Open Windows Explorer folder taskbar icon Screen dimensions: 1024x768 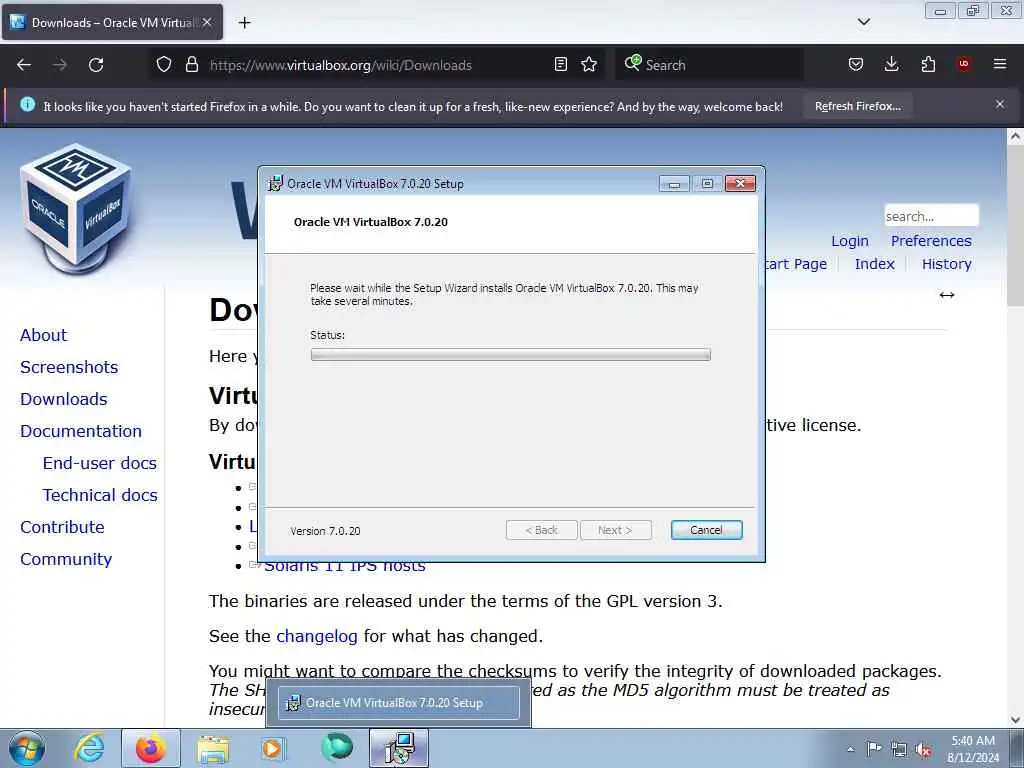pos(213,748)
